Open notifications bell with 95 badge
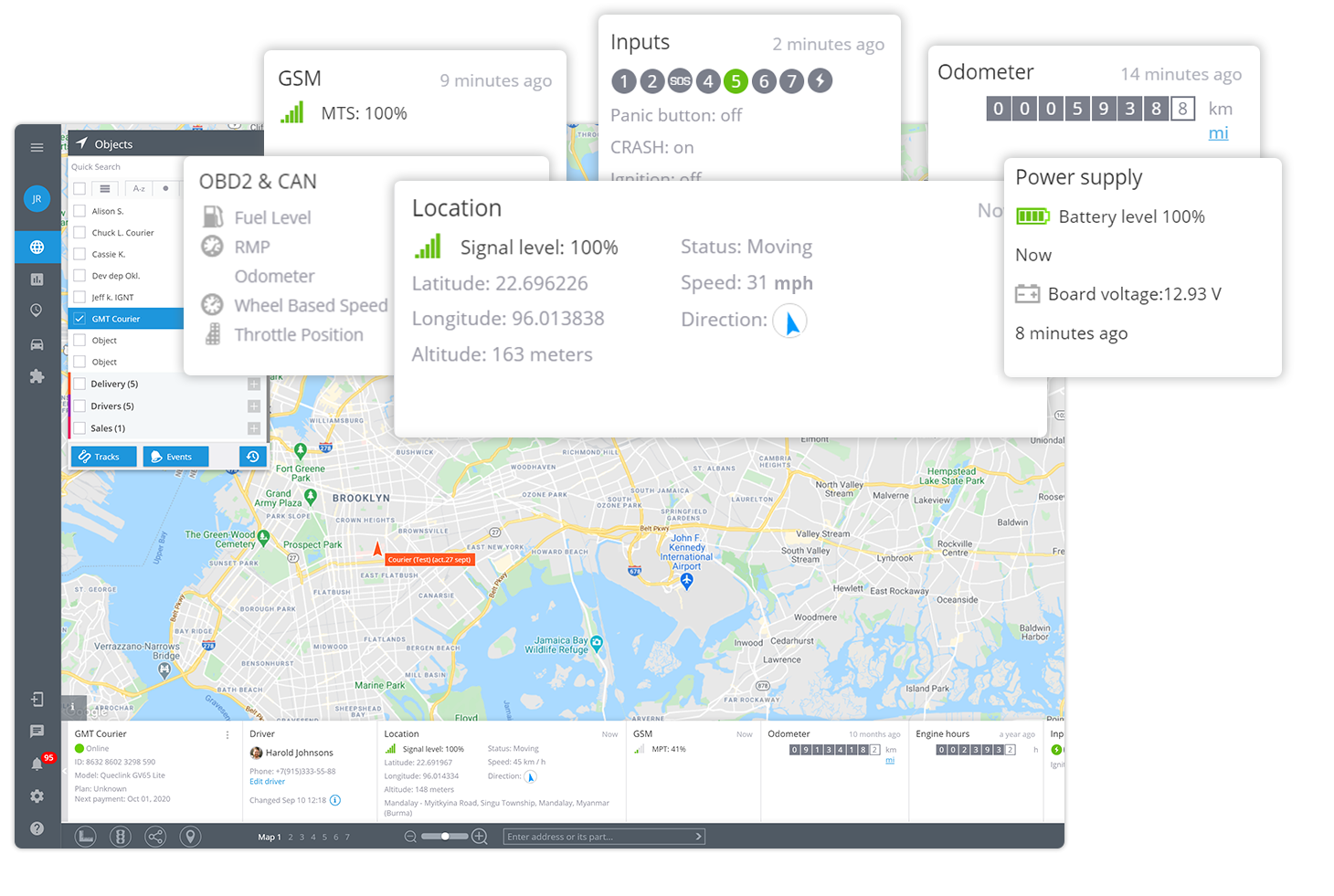Image resolution: width=1334 pixels, height=896 pixels. tap(37, 764)
